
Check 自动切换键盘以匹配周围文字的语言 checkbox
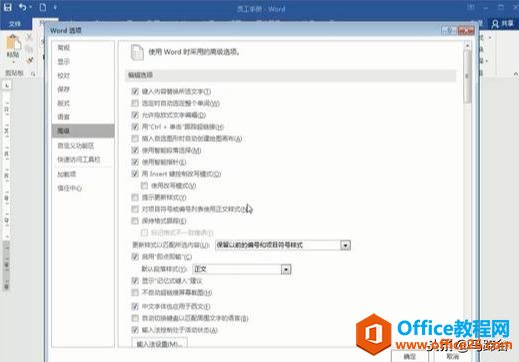click(135, 318)
